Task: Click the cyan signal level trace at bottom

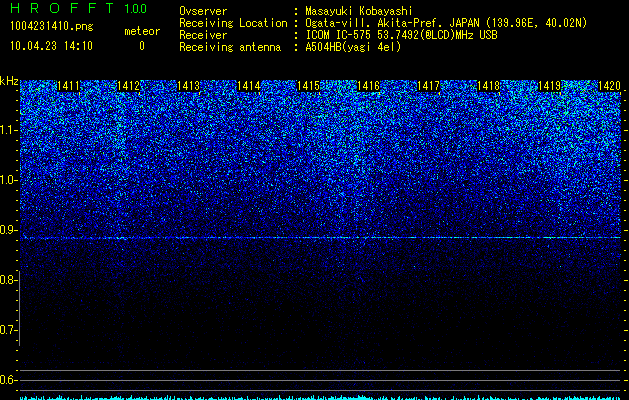Action: point(321,398)
